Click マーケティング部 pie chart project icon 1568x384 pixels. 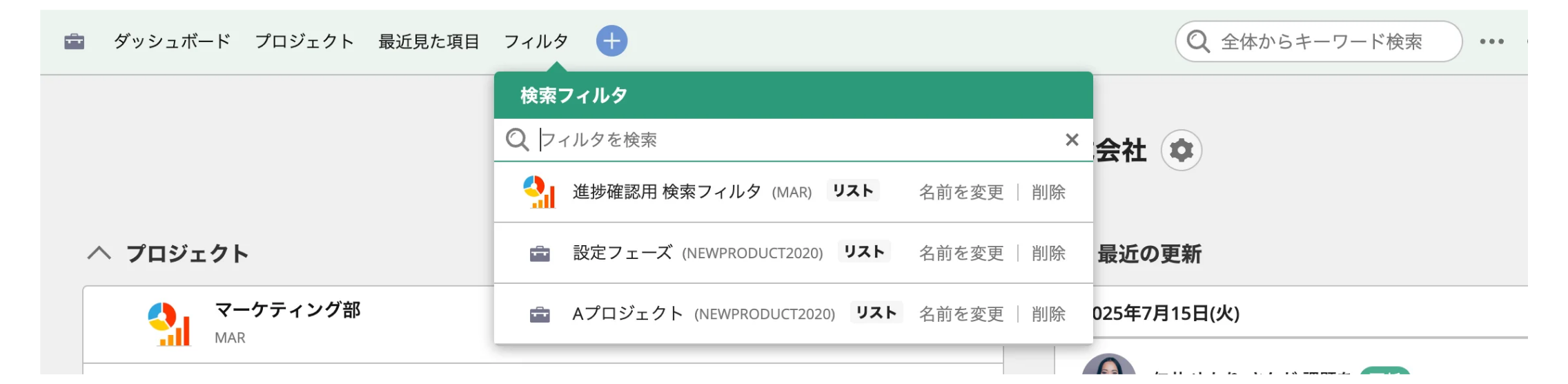(168, 324)
